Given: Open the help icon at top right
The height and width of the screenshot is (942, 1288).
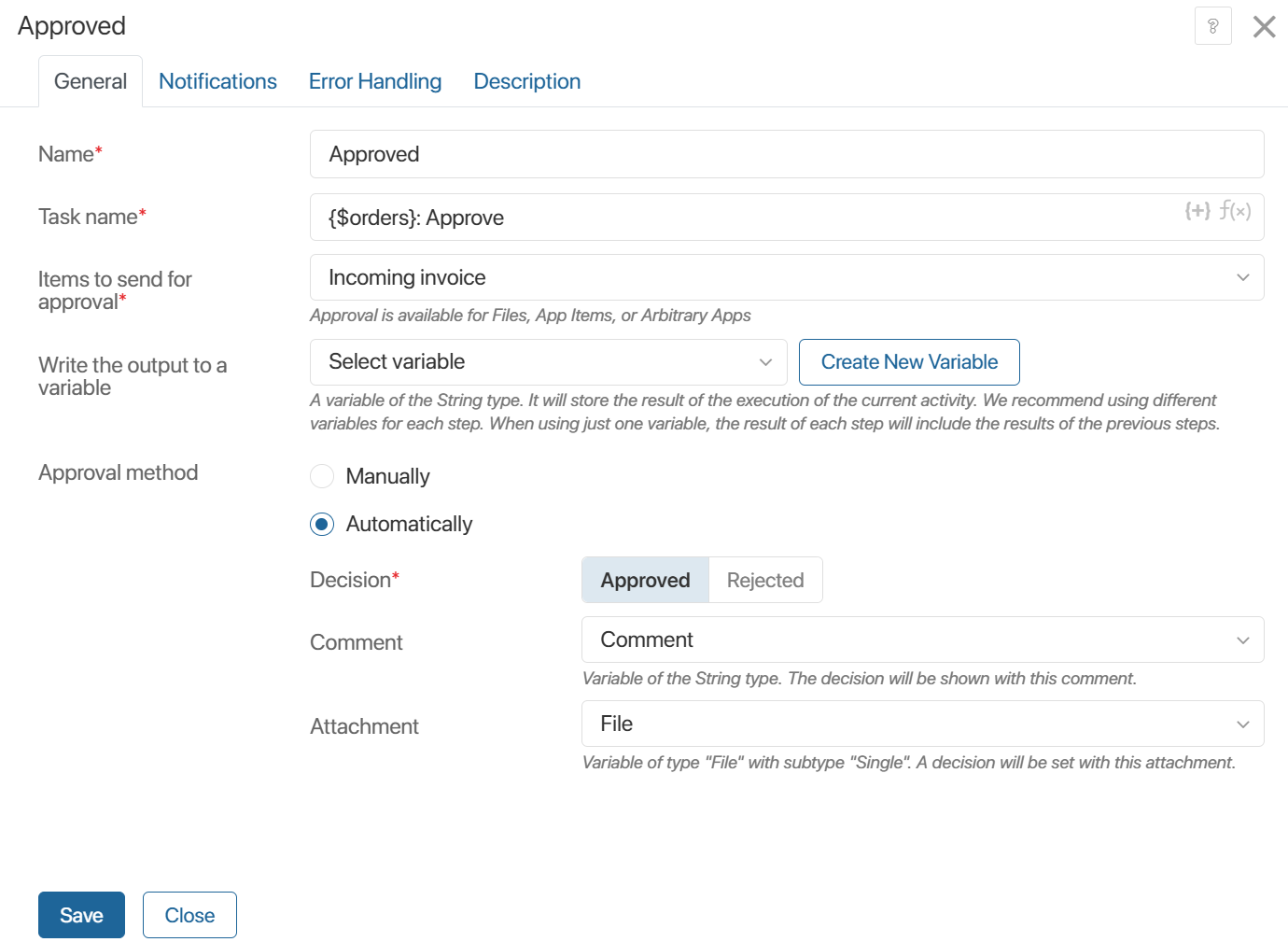Looking at the screenshot, I should pyautogui.click(x=1213, y=26).
